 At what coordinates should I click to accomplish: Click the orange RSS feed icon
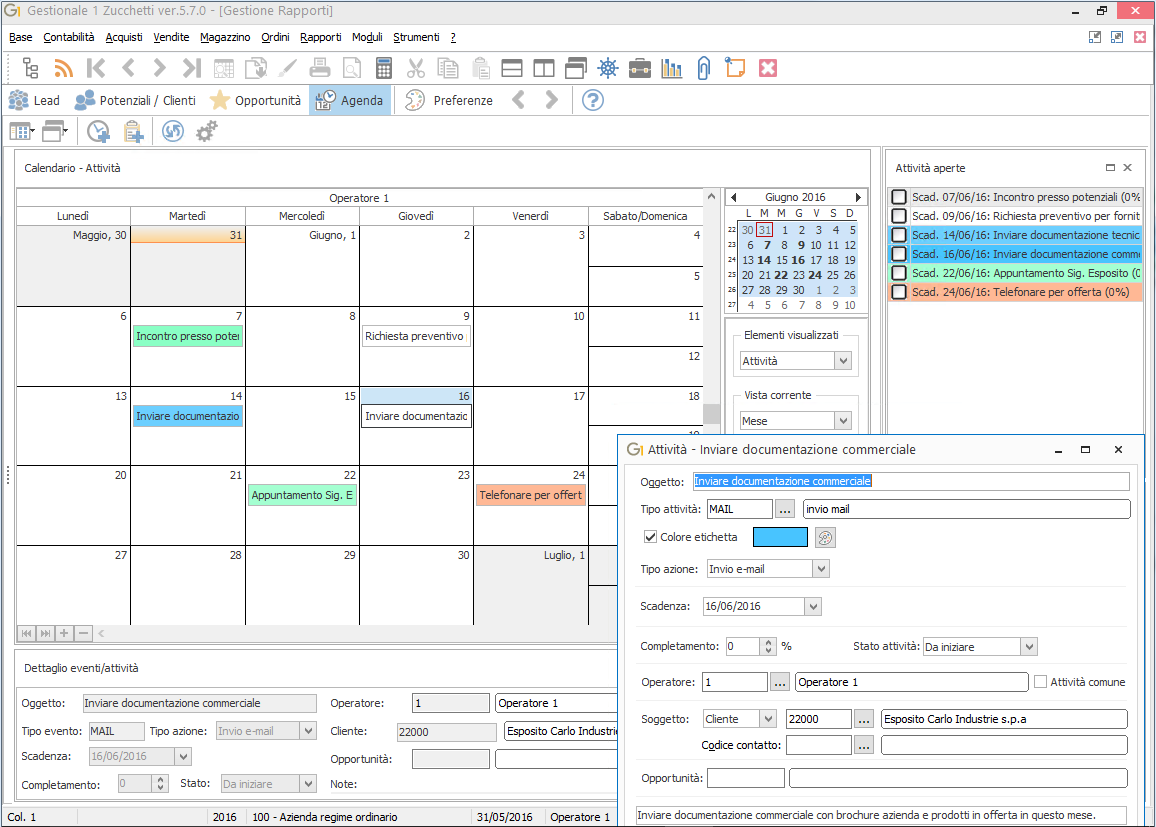(63, 69)
